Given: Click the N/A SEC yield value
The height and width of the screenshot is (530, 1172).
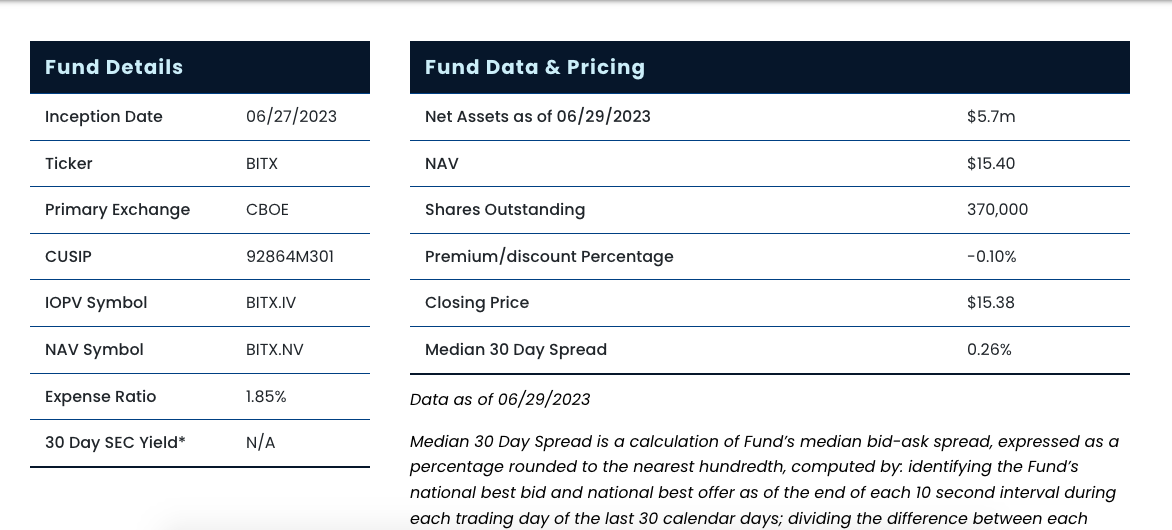Looking at the screenshot, I should click(x=260, y=442).
